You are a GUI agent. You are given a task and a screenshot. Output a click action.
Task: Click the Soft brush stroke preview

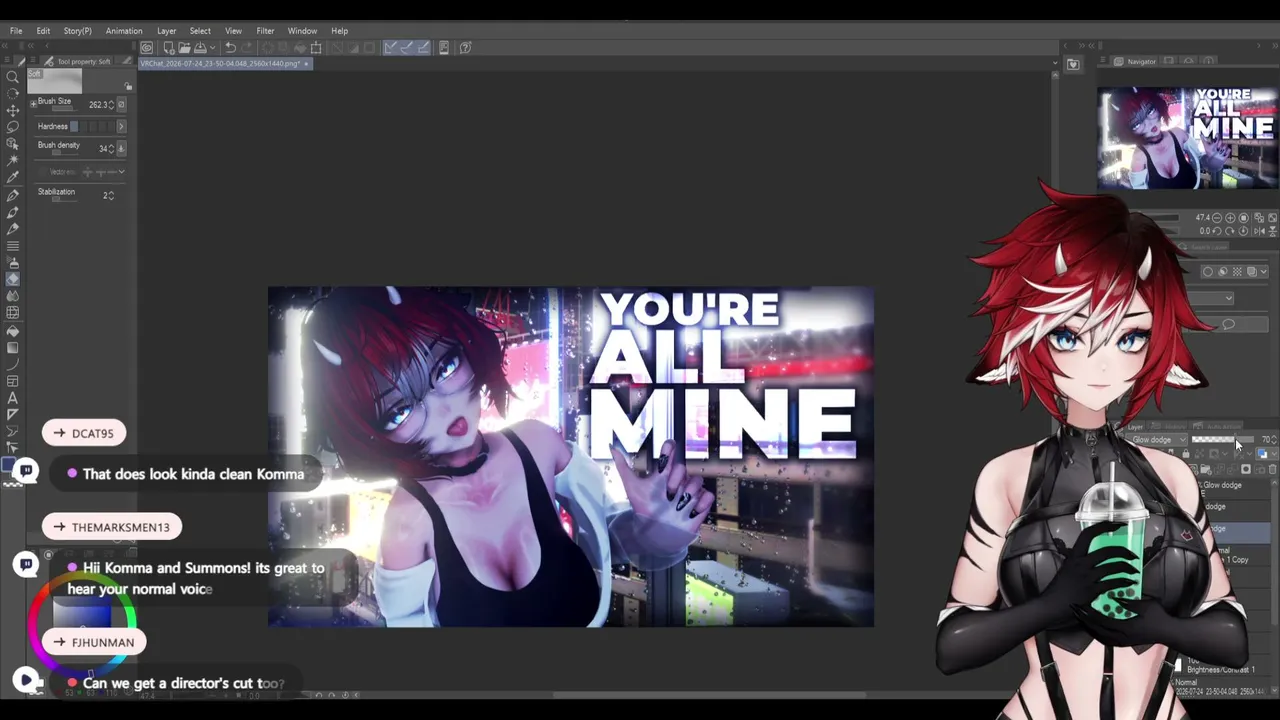(x=55, y=81)
